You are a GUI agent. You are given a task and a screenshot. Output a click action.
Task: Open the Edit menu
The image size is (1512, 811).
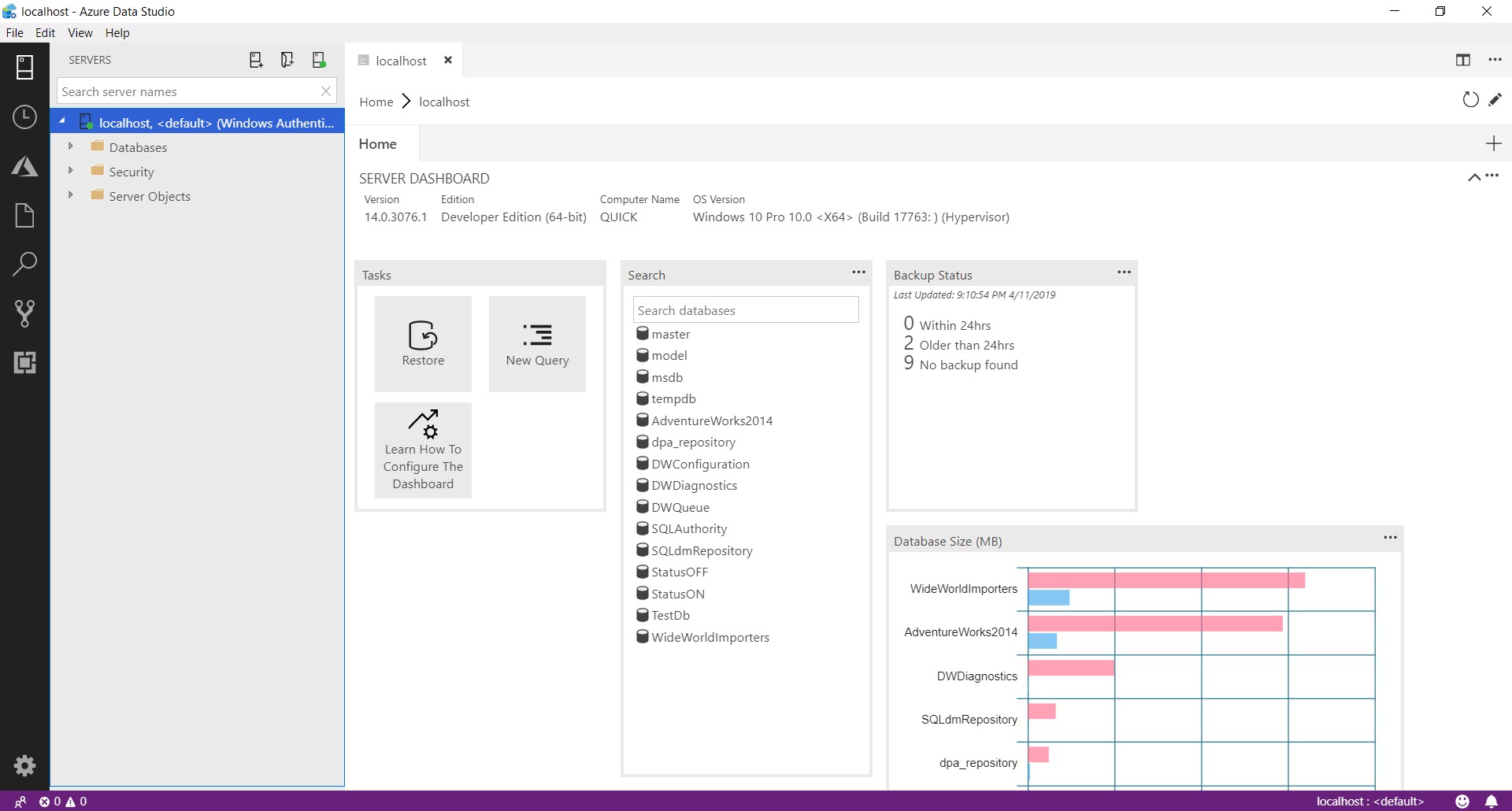(45, 33)
